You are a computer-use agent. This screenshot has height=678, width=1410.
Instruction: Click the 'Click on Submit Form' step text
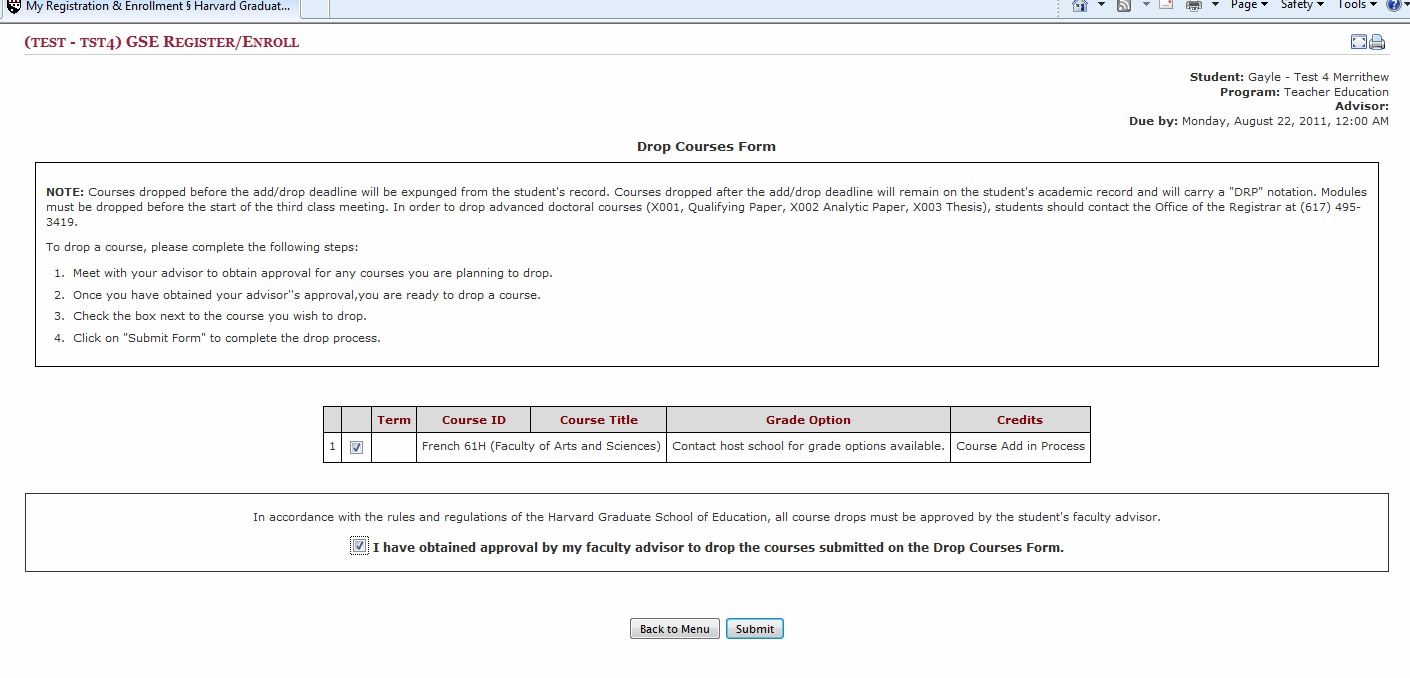pyautogui.click(x=227, y=338)
